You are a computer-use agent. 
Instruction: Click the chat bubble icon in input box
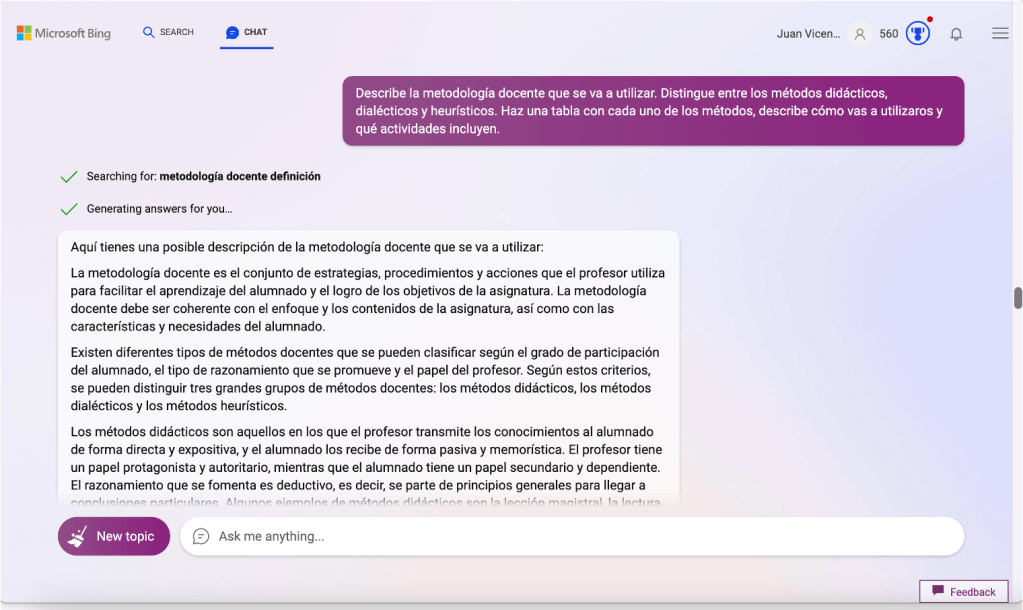(201, 536)
